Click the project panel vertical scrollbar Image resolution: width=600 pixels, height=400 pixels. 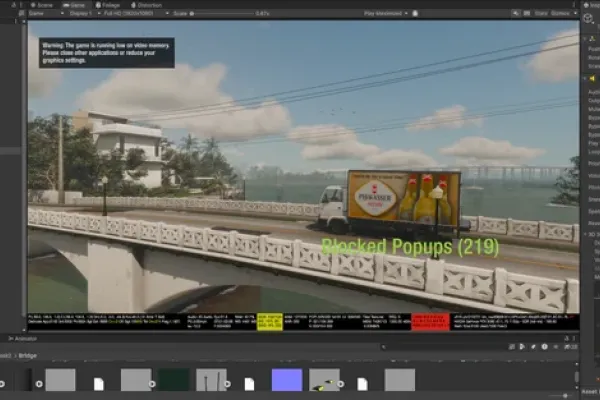[577, 377]
